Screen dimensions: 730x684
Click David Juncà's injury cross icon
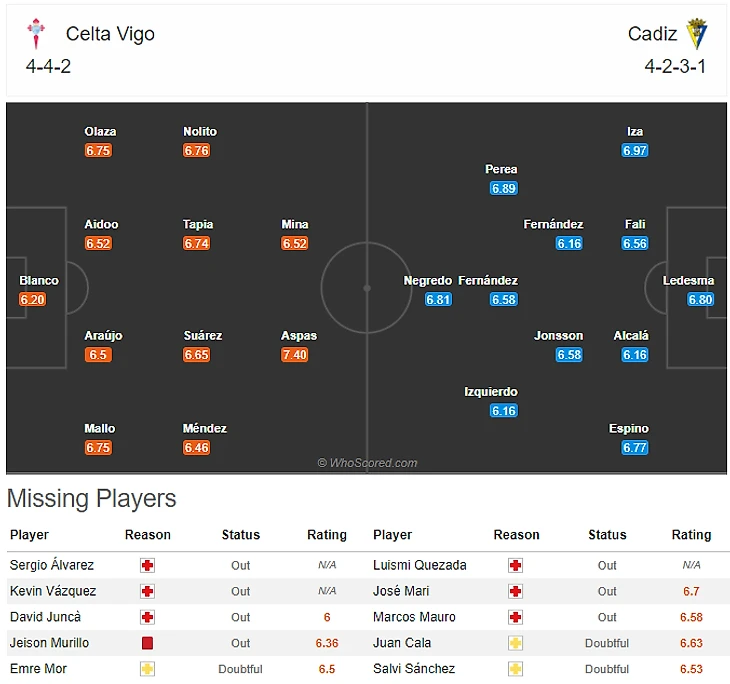(x=148, y=617)
